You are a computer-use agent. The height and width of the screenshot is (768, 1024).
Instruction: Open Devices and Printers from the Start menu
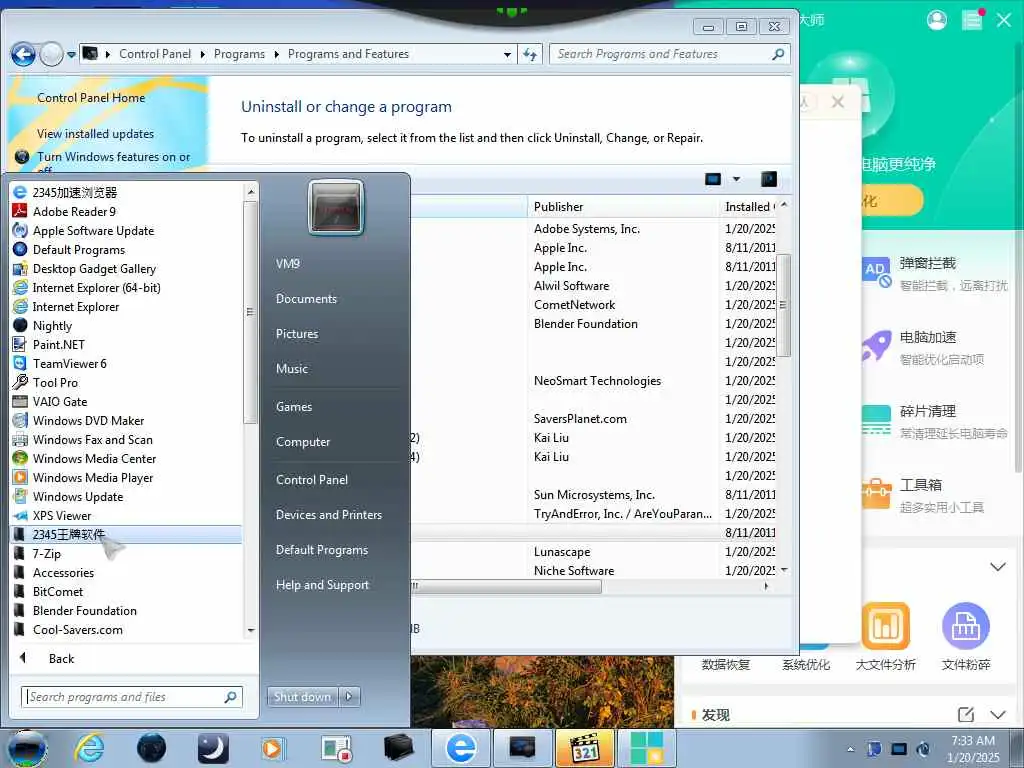coord(328,515)
